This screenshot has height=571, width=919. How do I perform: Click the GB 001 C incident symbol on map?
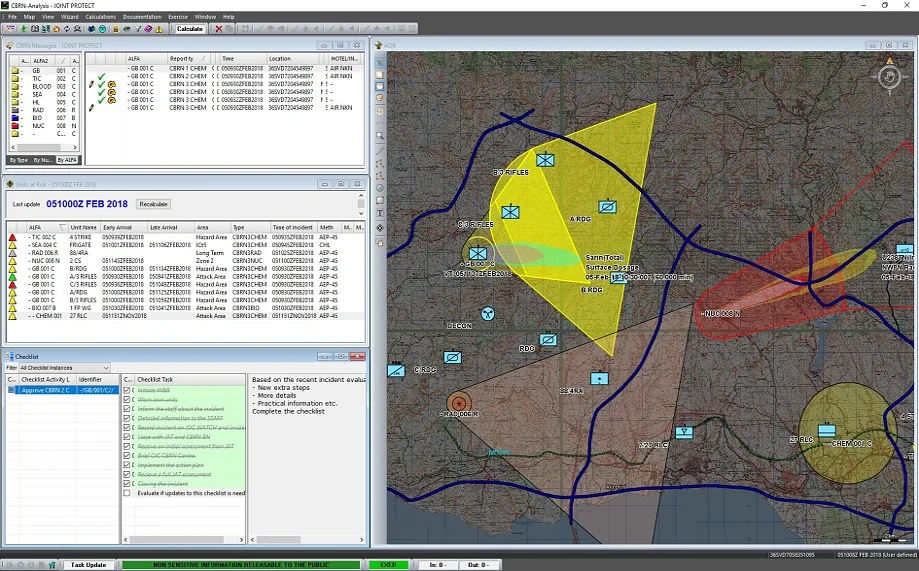coord(478,253)
